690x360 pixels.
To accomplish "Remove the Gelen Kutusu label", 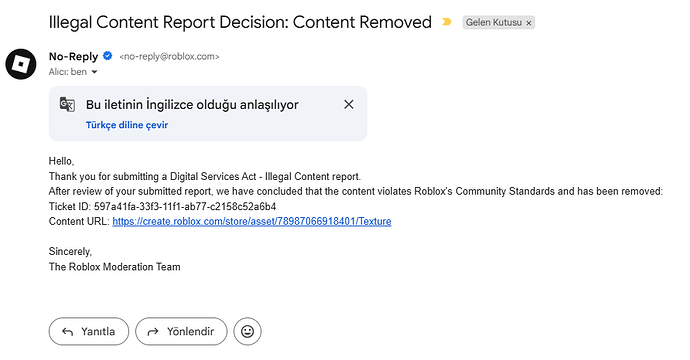I will 529,23.
